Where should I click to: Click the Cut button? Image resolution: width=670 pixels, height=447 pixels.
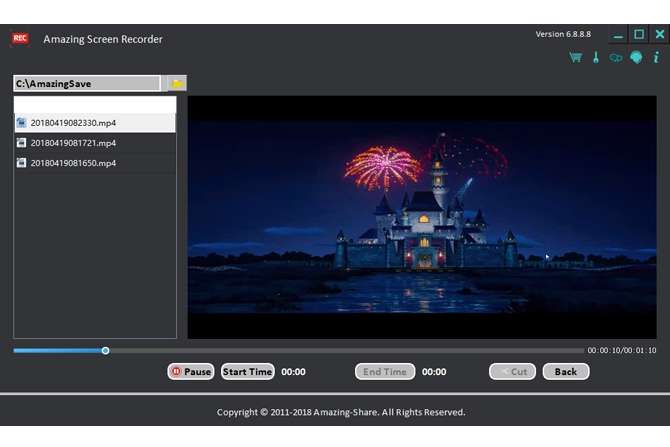coord(512,372)
